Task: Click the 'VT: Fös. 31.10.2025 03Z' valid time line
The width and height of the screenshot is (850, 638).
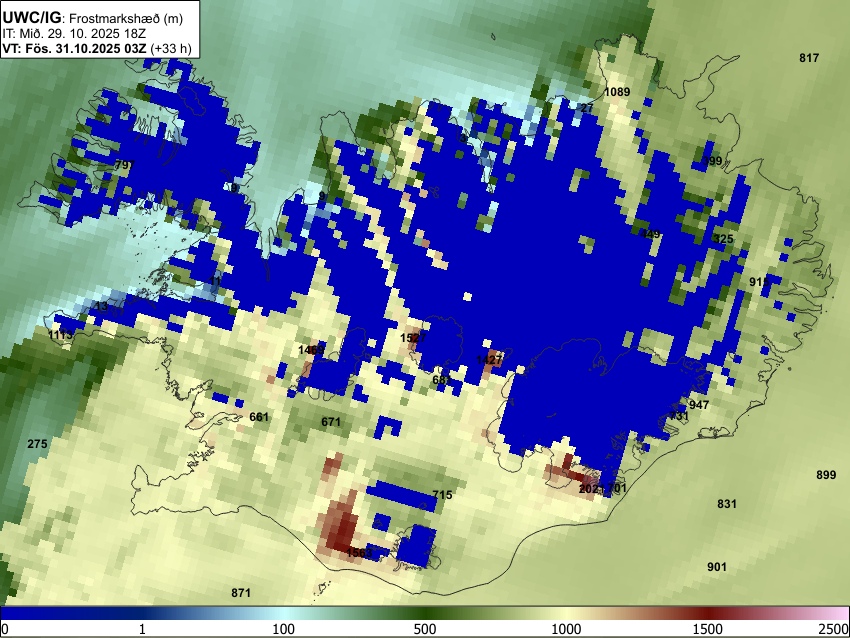Action: point(74,48)
